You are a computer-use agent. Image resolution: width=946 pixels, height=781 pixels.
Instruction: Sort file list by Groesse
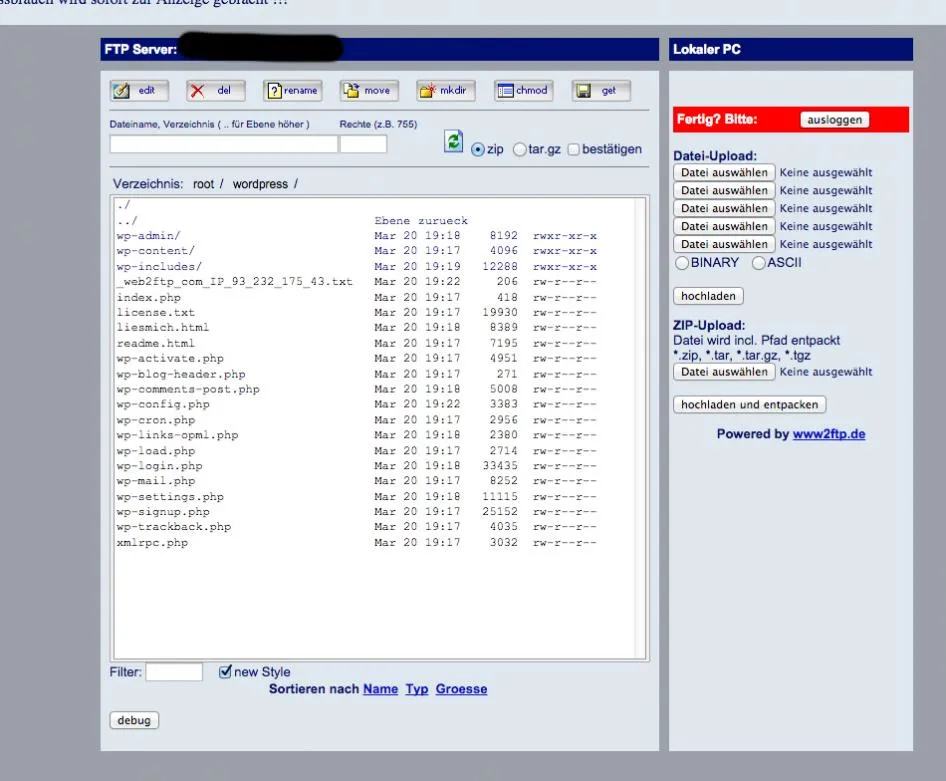pos(462,689)
